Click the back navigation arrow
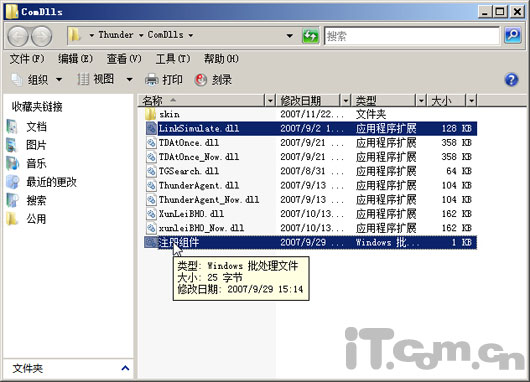Image resolution: width=530 pixels, height=382 pixels. pyautogui.click(x=18, y=36)
